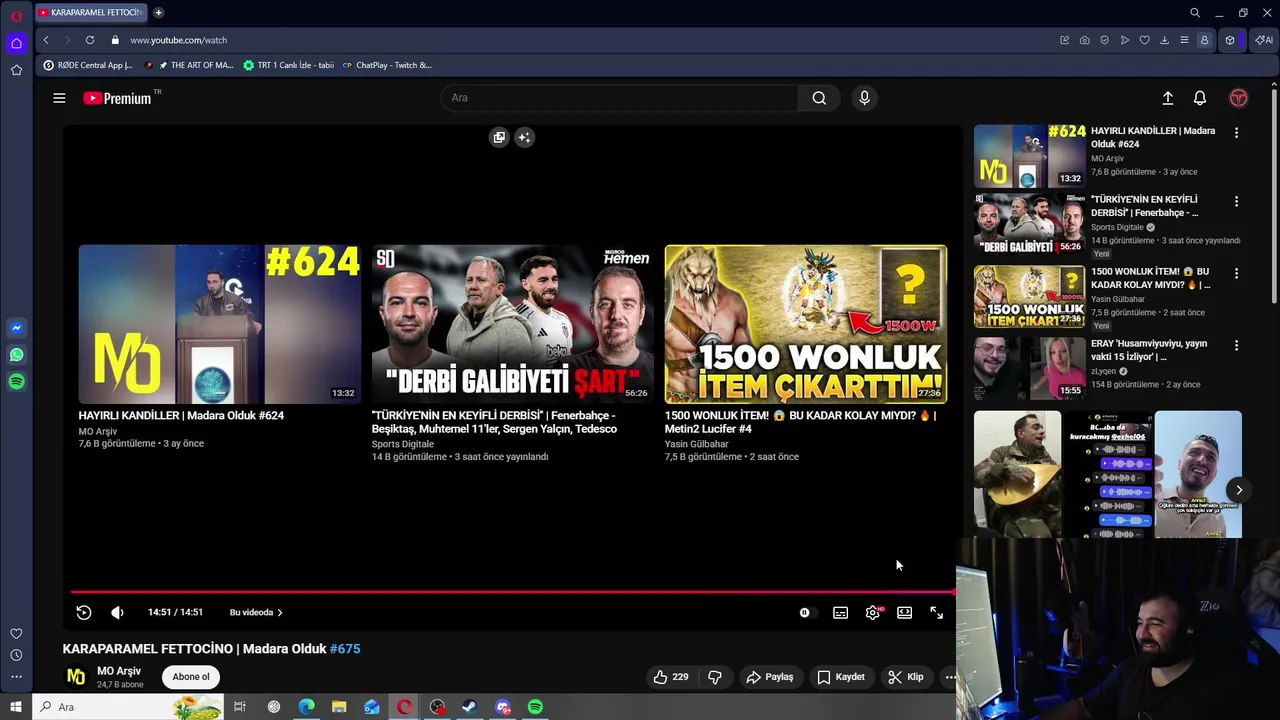The width and height of the screenshot is (1280, 720).
Task: Open options menu for sidebar ERAY Husamviyuviyu video
Action: (x=1236, y=345)
